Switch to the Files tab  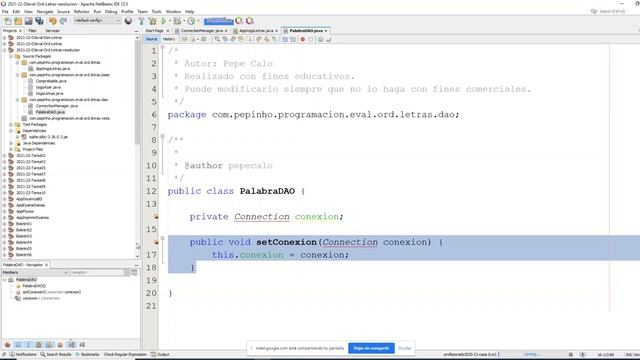[32, 31]
